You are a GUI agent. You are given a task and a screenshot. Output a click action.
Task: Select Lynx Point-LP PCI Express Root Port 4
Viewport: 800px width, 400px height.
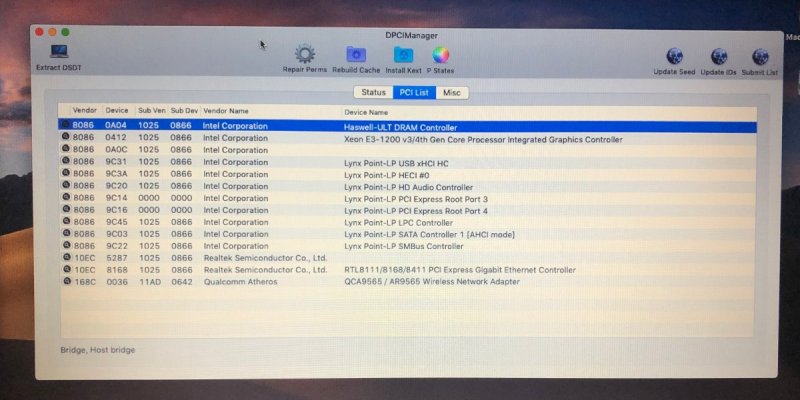[x=416, y=211]
